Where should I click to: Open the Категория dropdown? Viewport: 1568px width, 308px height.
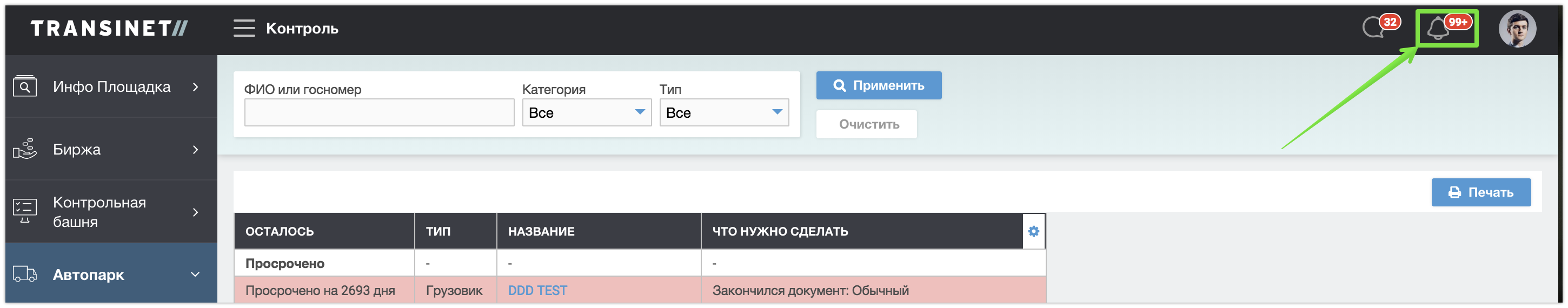tap(586, 112)
